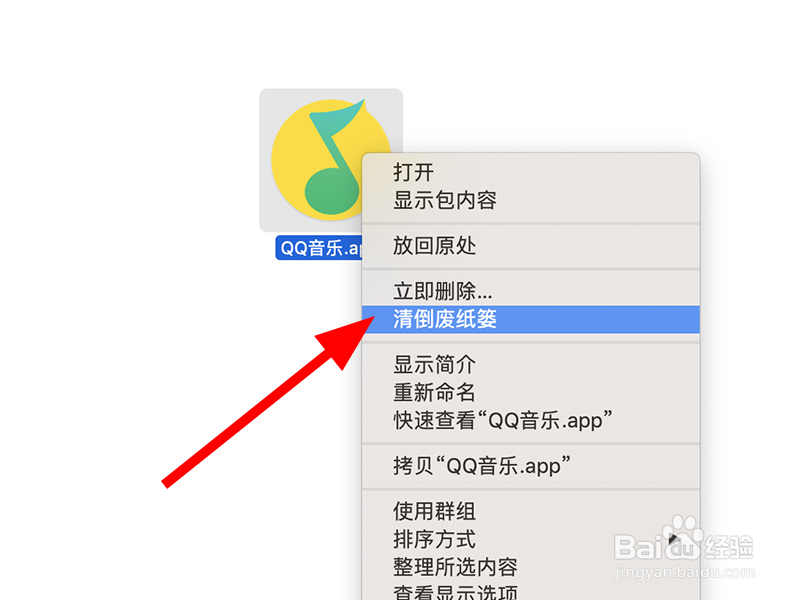The image size is (800, 600).
Task: Click the QQ音乐.app file name label
Action: [x=319, y=248]
